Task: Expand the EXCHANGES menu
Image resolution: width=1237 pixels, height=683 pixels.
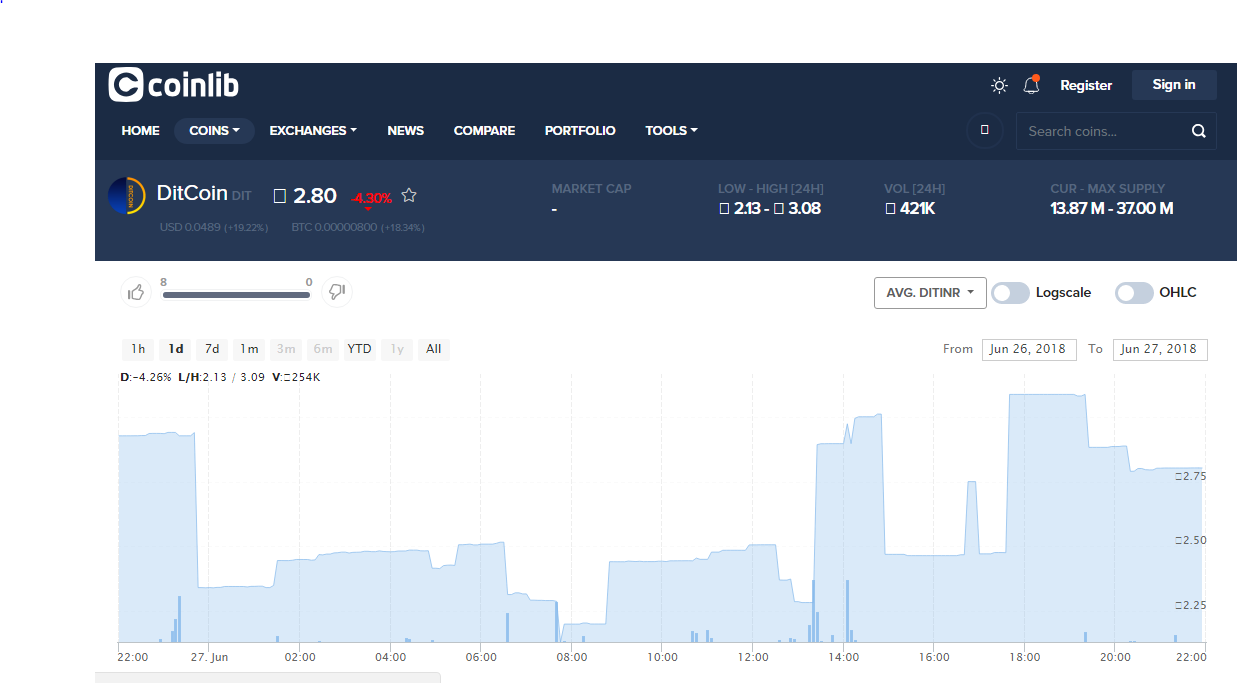Action: click(x=313, y=131)
